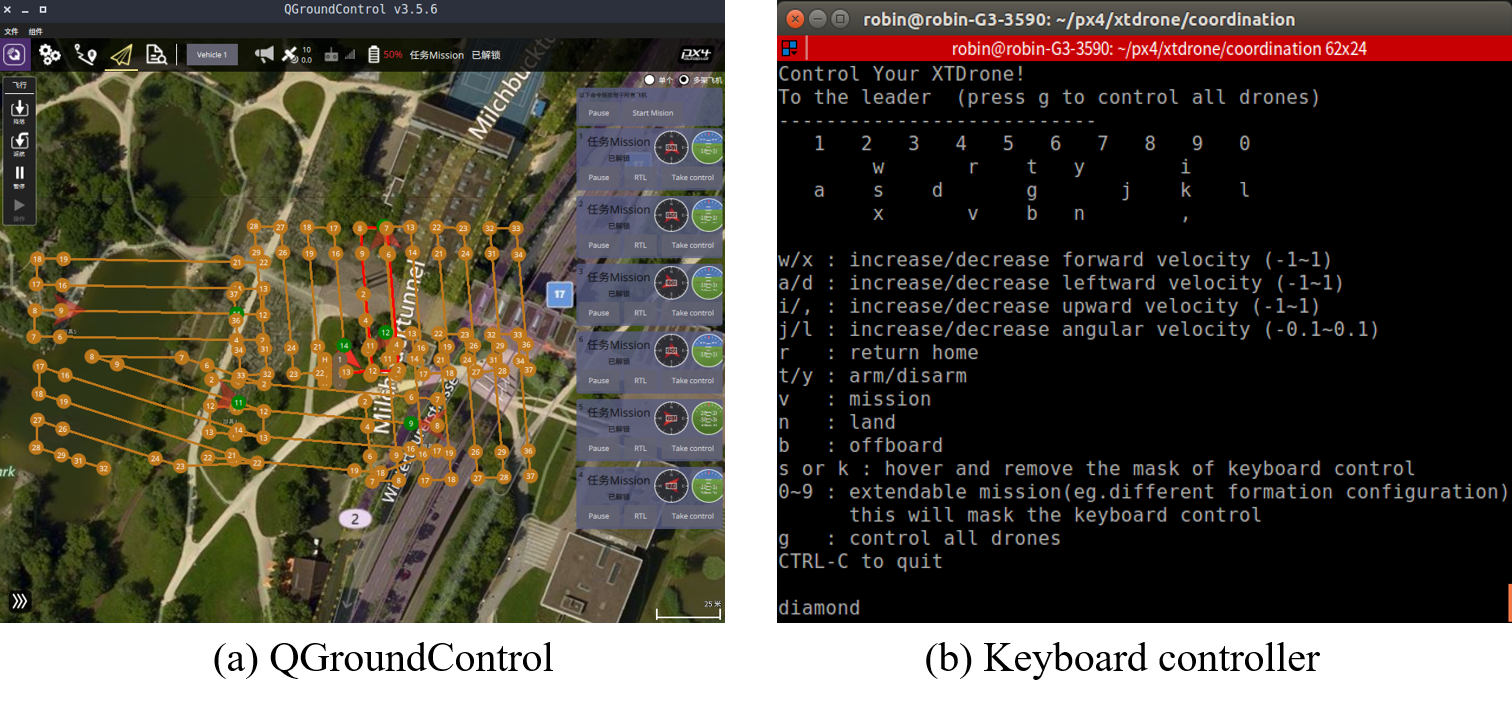Click the battery 50% indicator
This screenshot has height=706, width=1512.
click(385, 55)
